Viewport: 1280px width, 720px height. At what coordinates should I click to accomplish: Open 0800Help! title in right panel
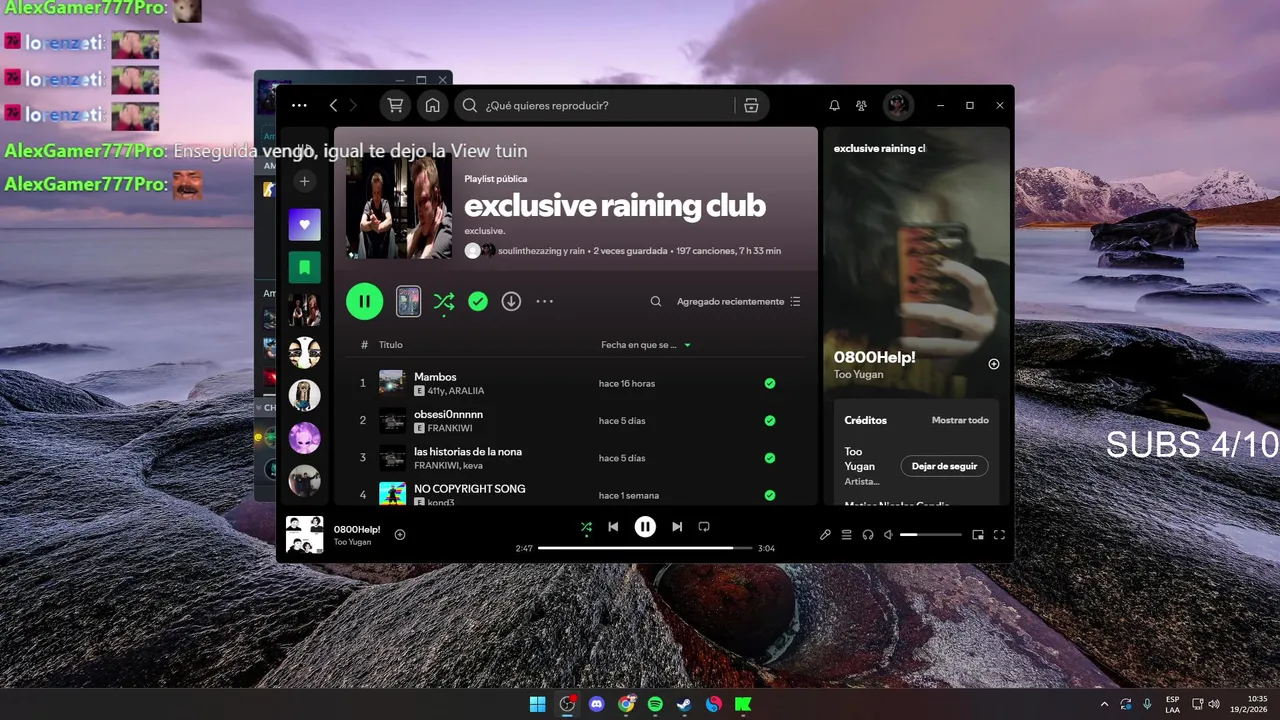875,357
